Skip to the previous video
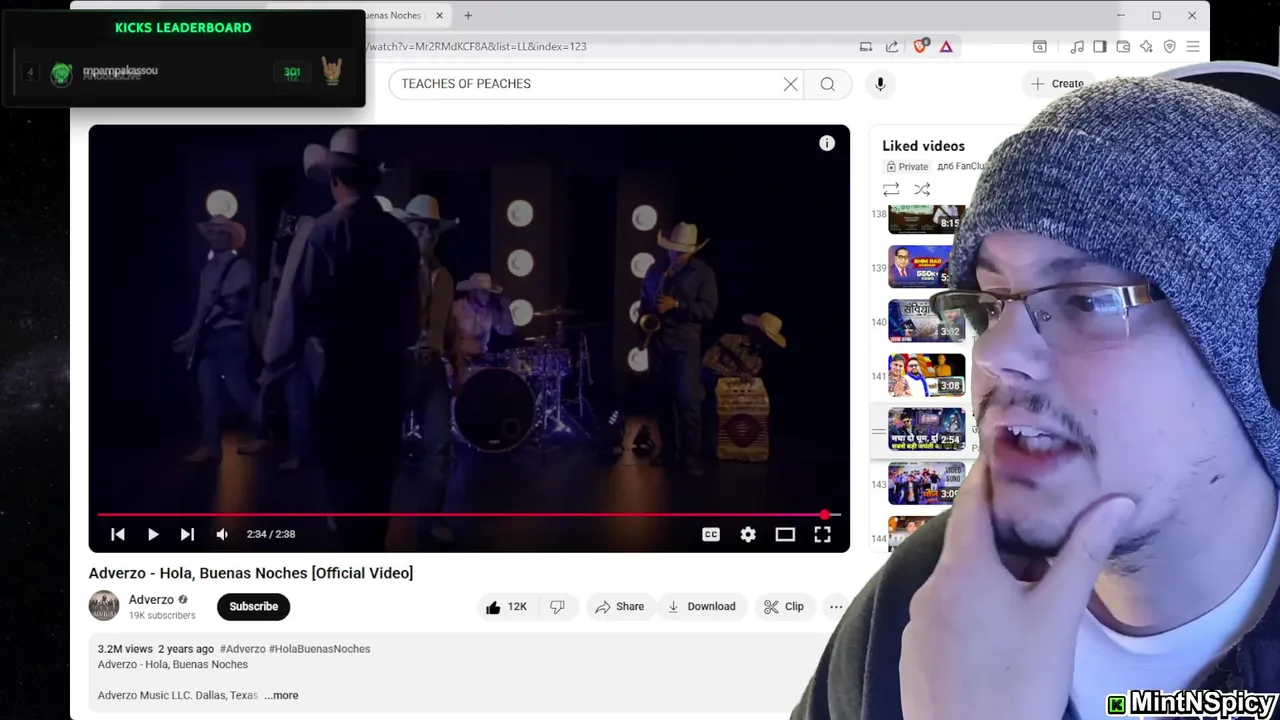1280x720 pixels. click(x=118, y=534)
